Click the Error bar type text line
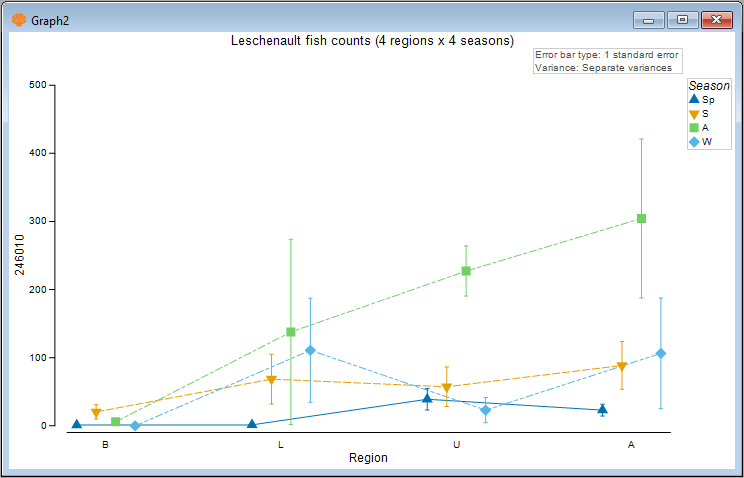The image size is (744, 478). click(607, 55)
